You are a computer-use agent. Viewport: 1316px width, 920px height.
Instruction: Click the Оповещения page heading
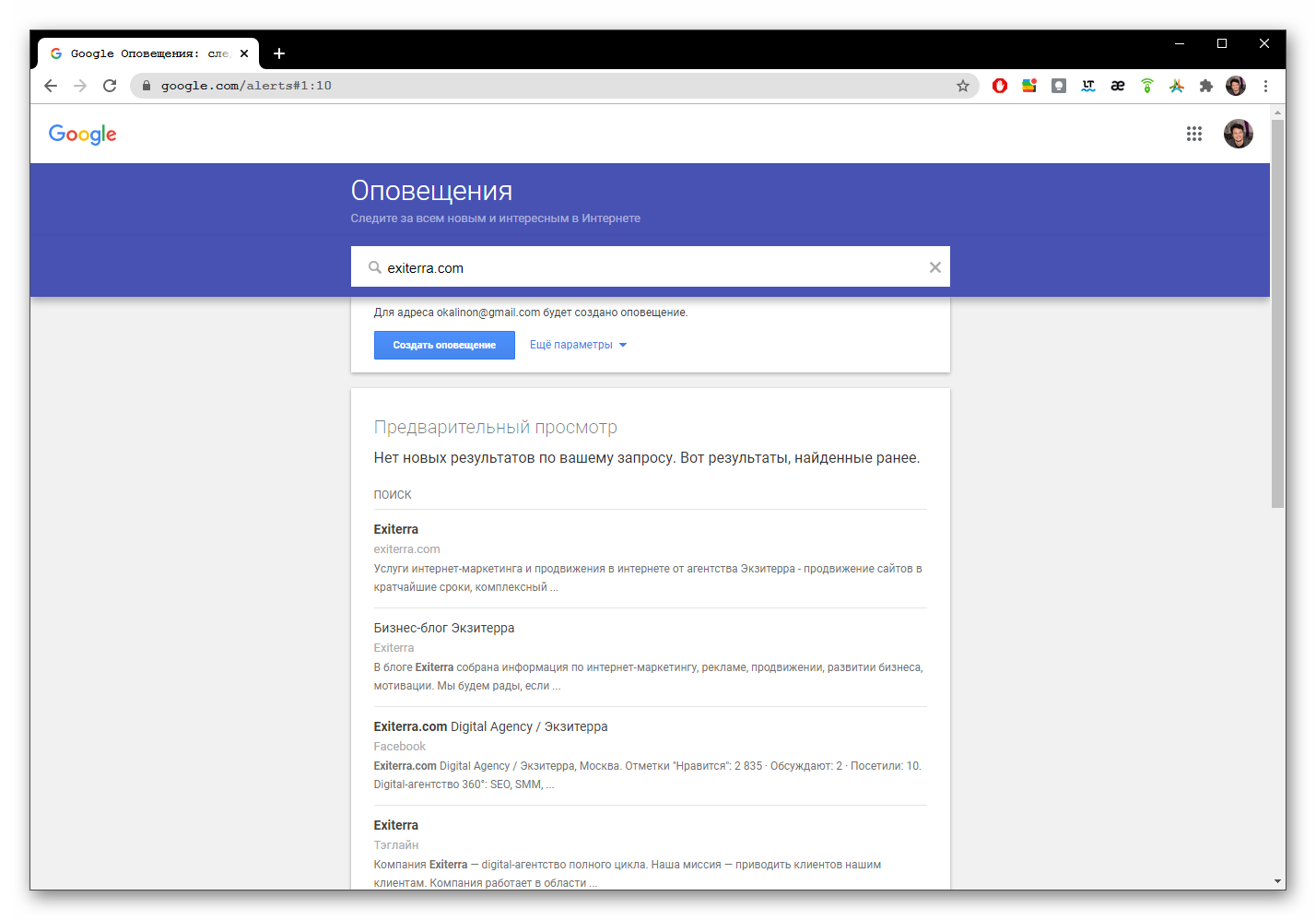(431, 191)
